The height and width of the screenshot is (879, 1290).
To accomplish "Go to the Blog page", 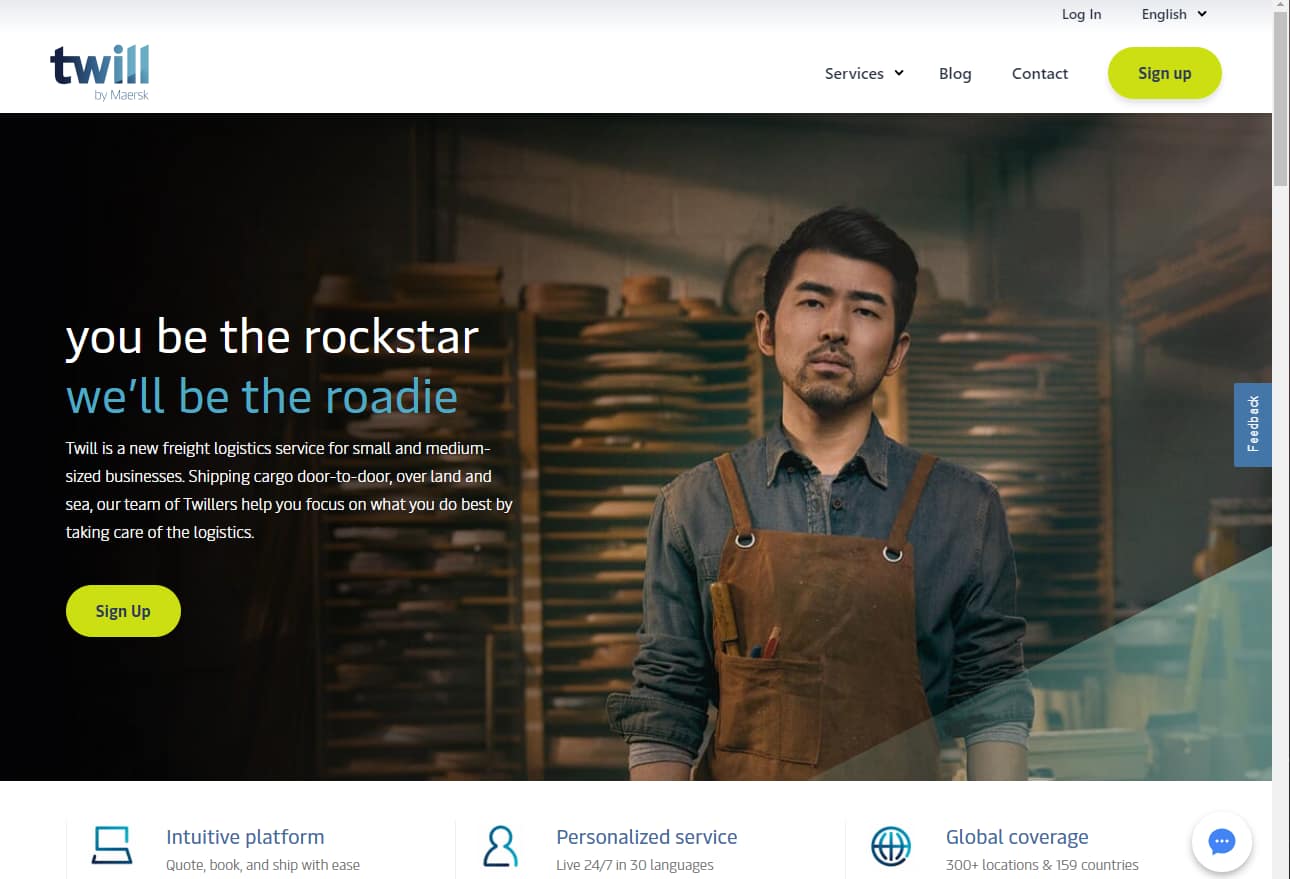I will coord(955,73).
